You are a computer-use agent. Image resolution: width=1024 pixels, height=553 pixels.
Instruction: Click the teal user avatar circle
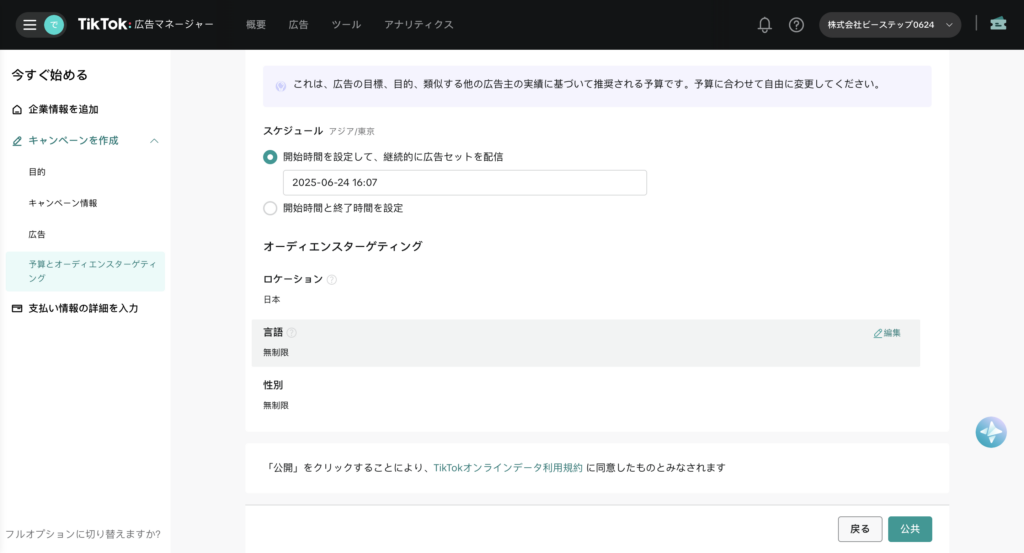click(x=54, y=25)
